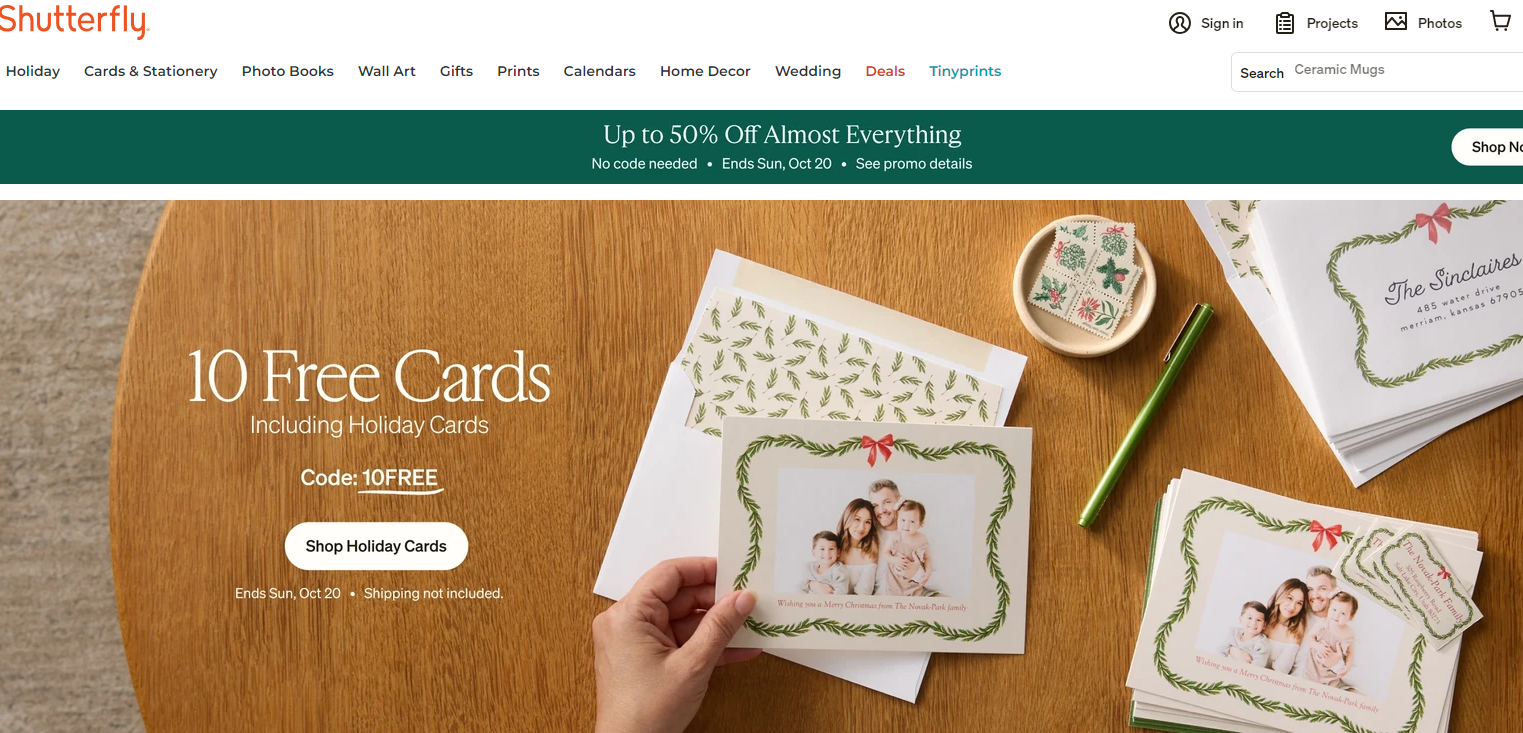
Task: Open the Projects clipboard icon
Action: tap(1285, 23)
